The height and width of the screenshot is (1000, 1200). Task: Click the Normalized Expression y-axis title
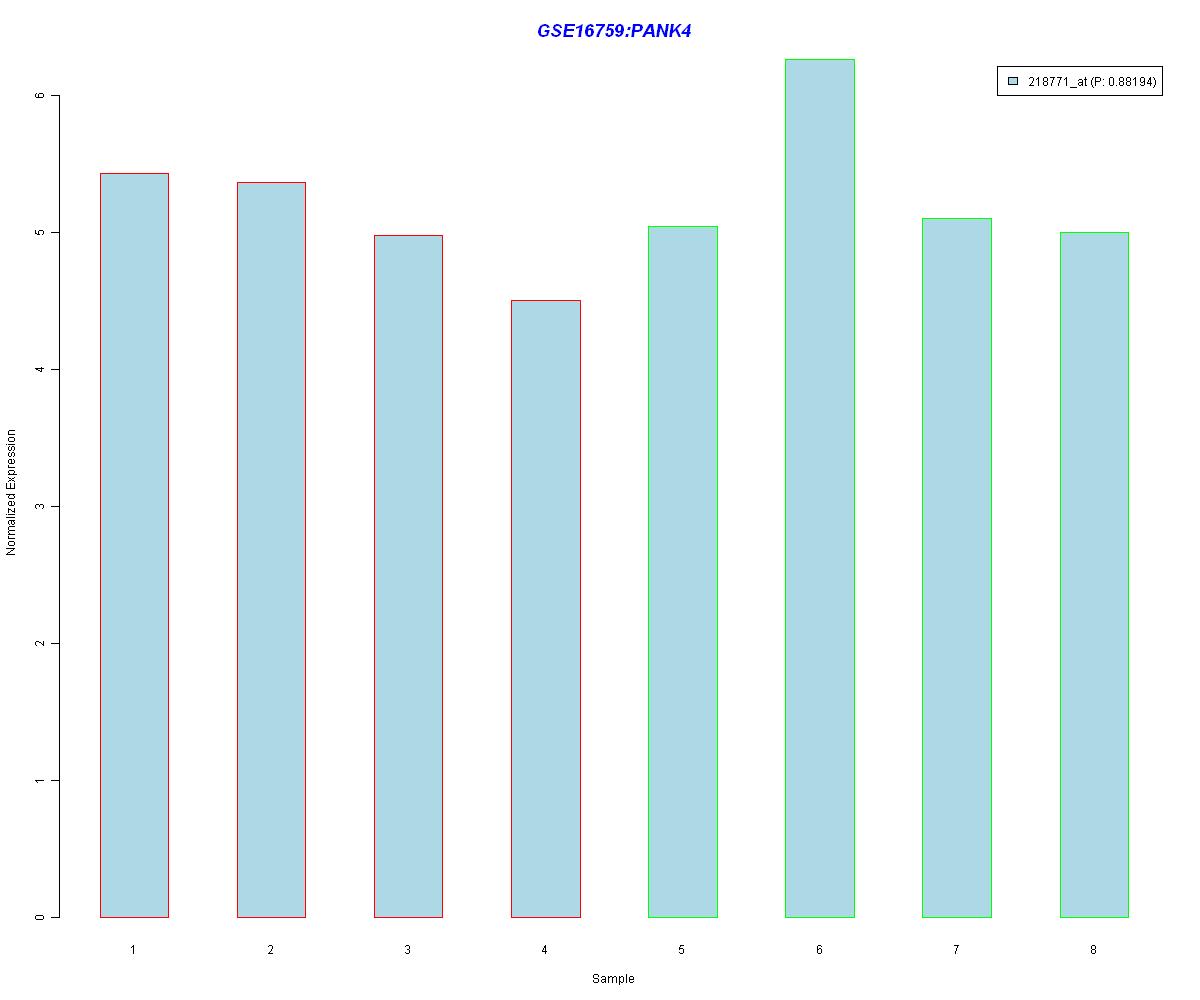12,492
